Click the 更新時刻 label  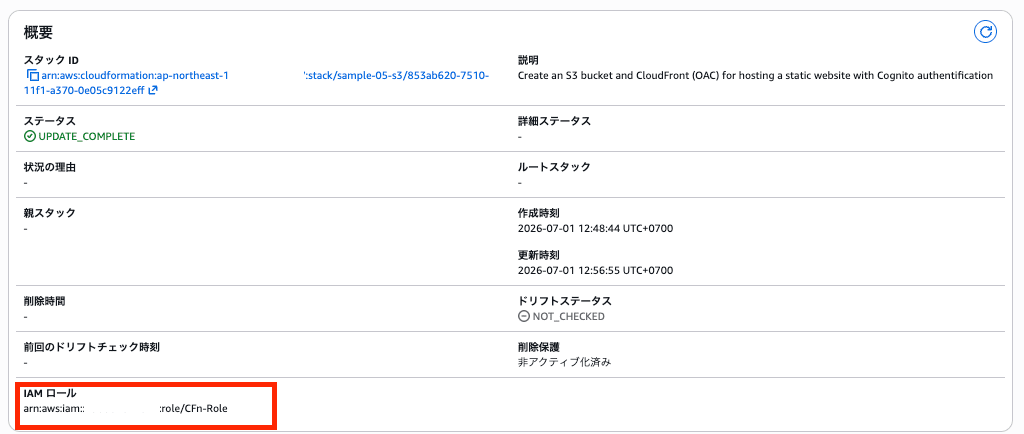538,255
